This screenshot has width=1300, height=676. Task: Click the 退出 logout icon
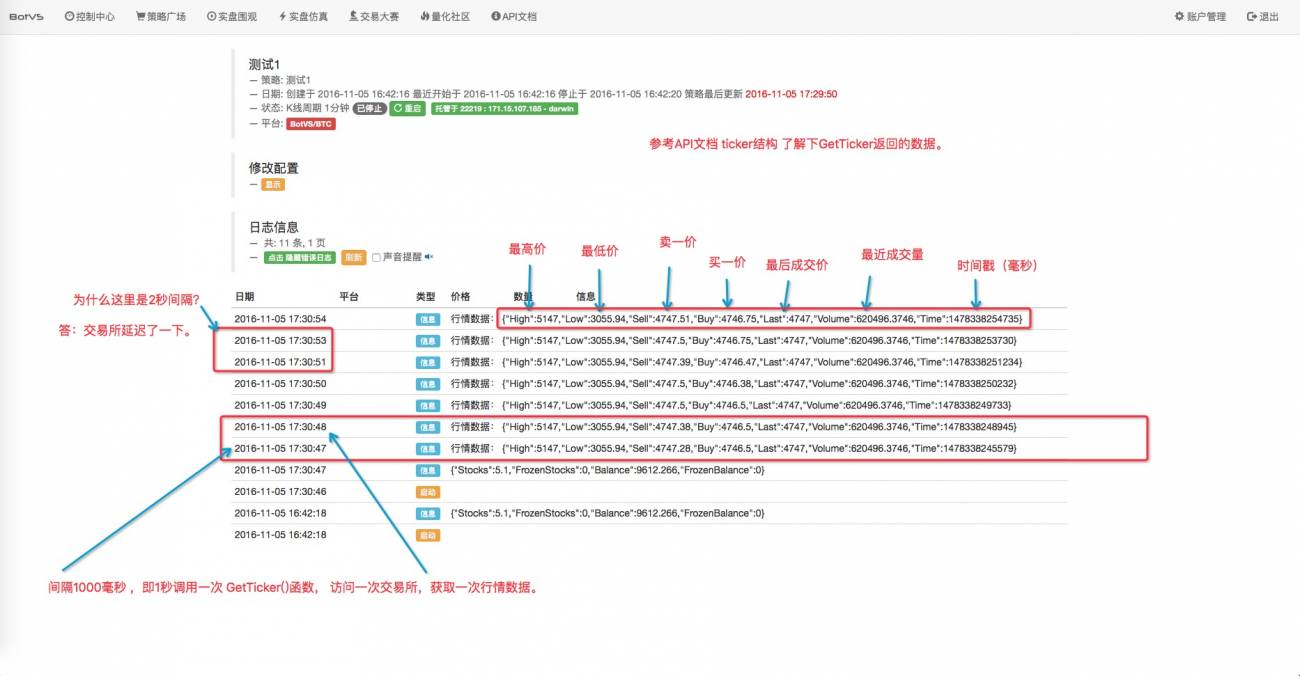click(x=1262, y=16)
